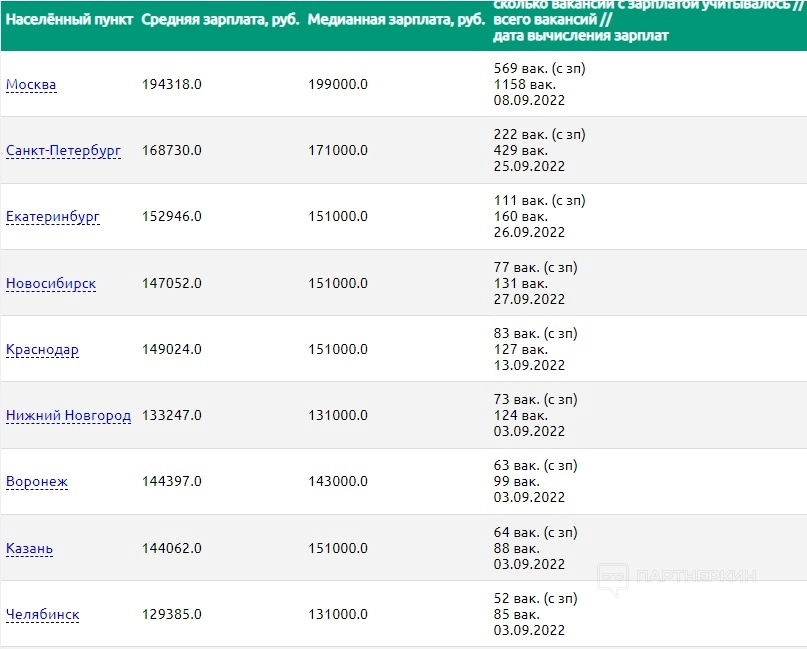Click the Средняя зарплата column header

220,20
